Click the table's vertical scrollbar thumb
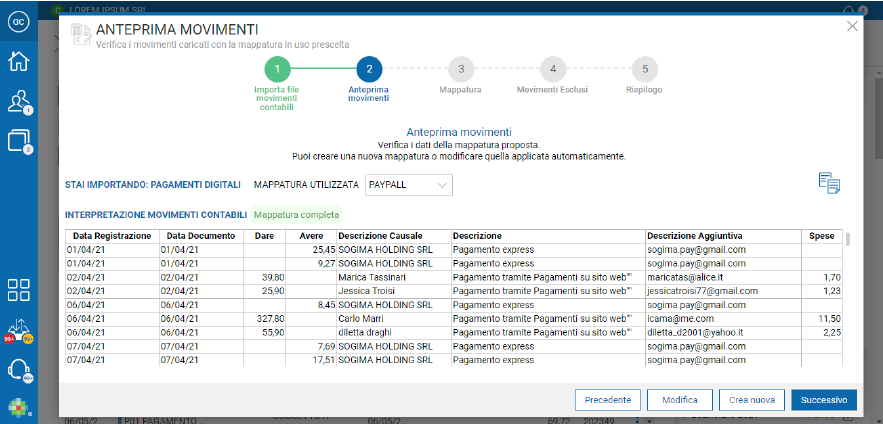 tap(848, 239)
